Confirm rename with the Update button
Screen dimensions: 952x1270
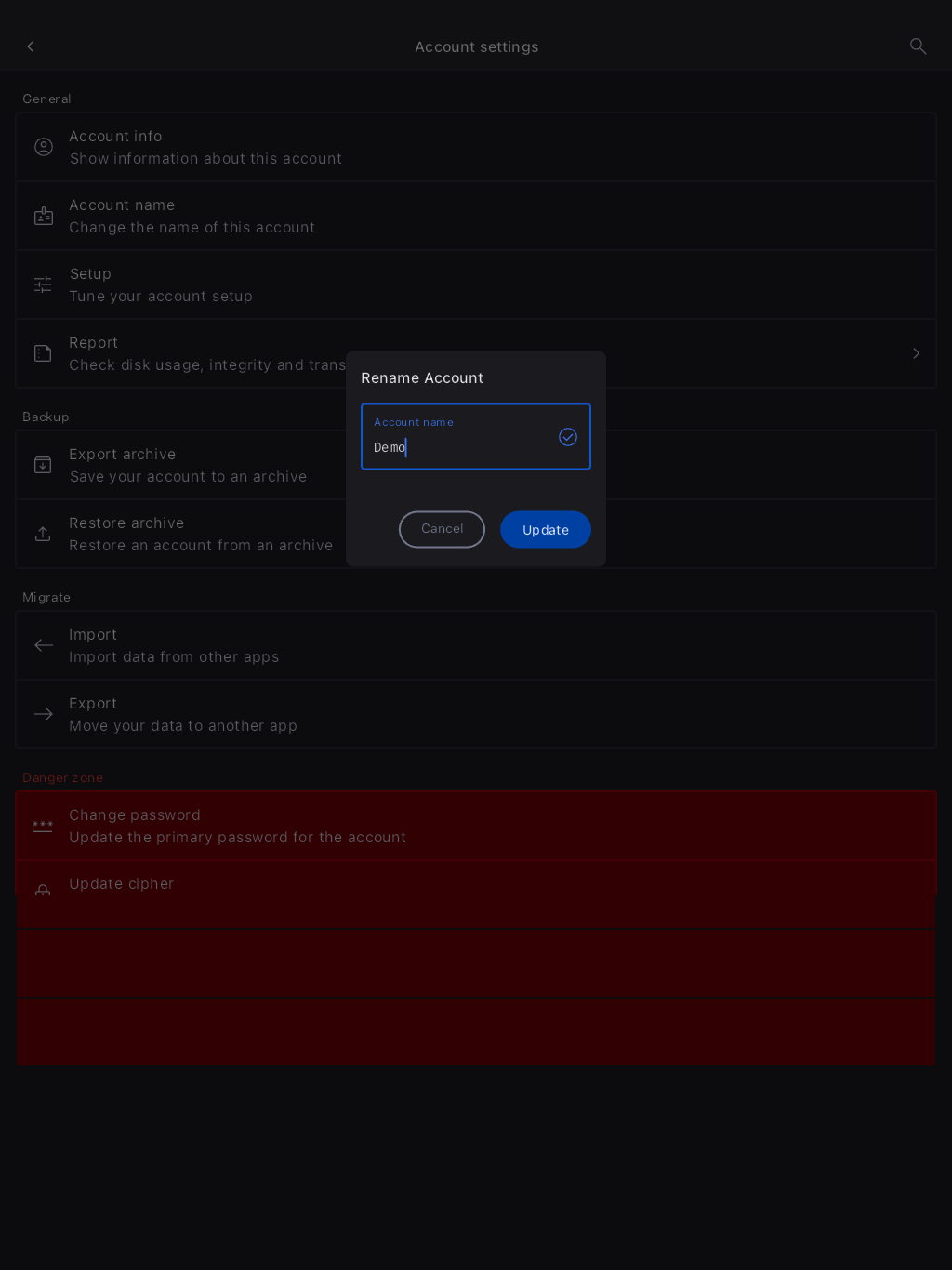point(546,529)
